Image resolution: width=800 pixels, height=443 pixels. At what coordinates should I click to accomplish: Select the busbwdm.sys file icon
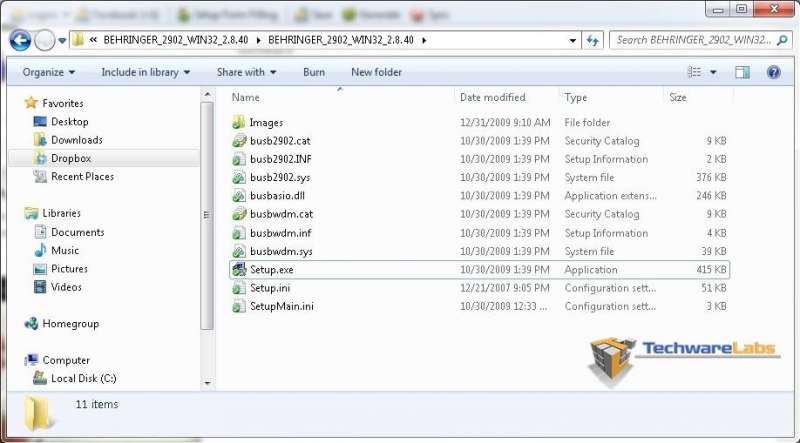(x=239, y=251)
